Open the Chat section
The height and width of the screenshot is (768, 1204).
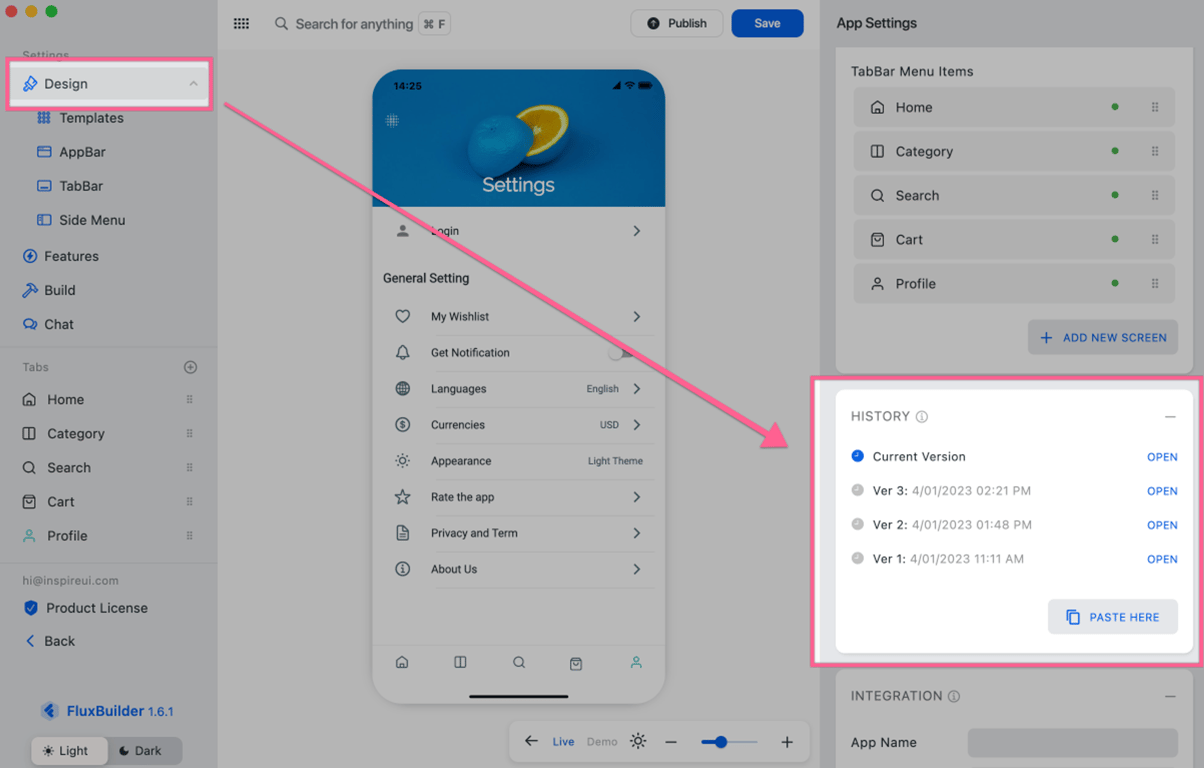click(58, 324)
